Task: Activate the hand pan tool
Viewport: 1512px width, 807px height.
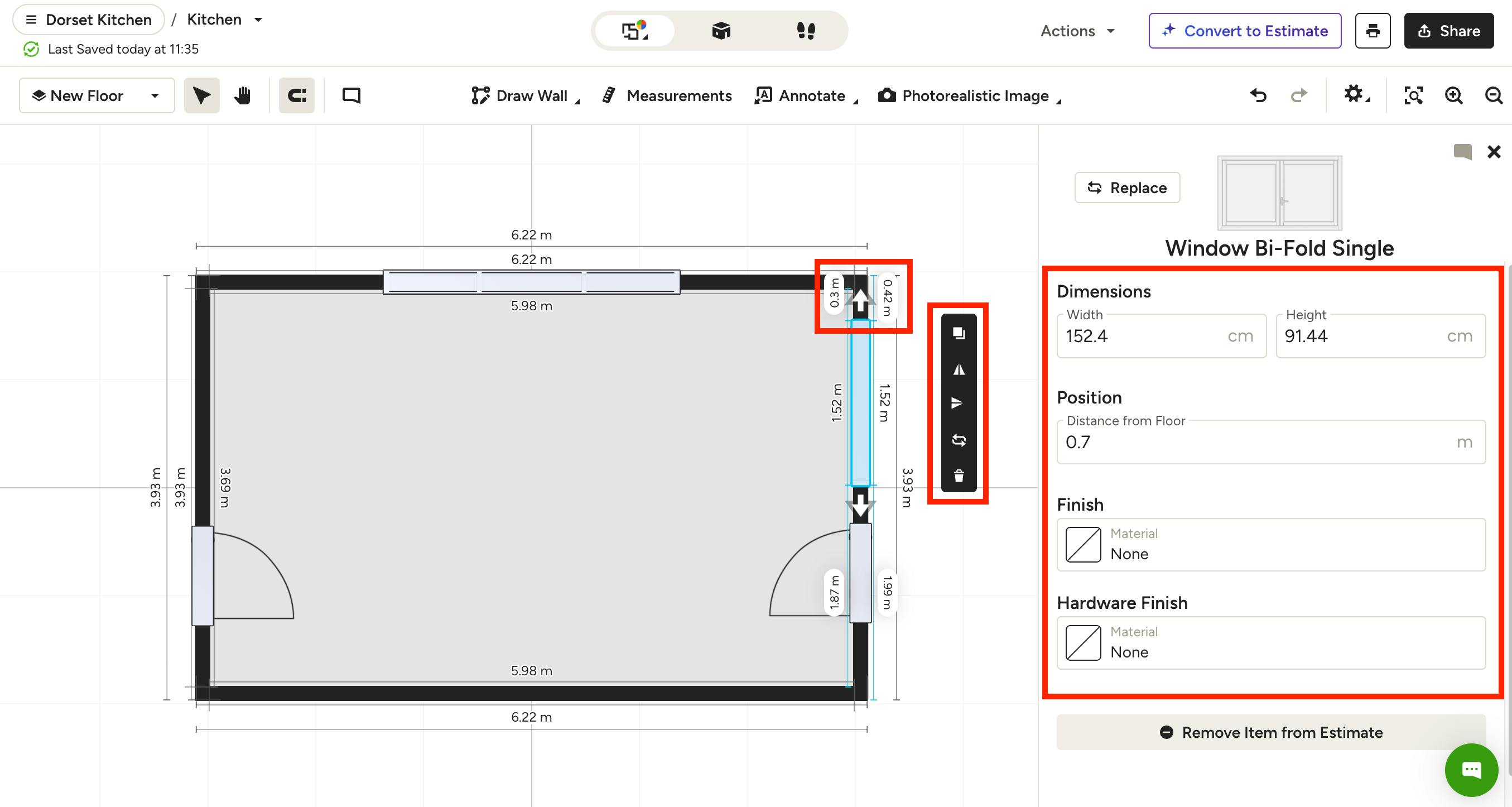Action: (x=242, y=95)
